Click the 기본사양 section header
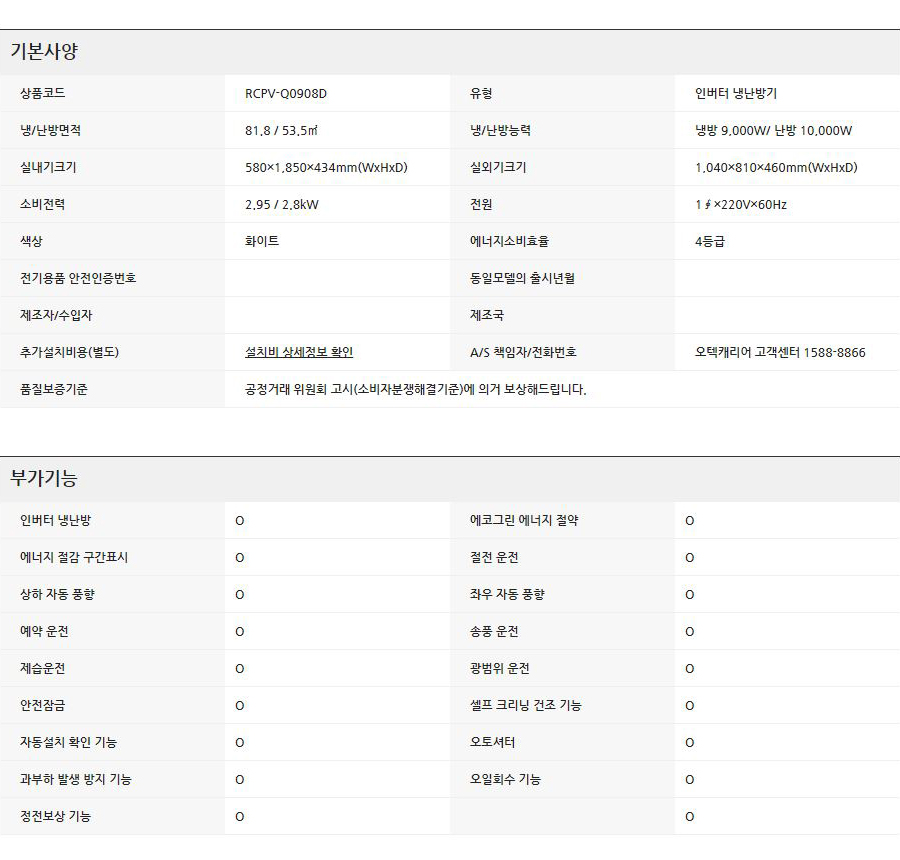The width and height of the screenshot is (900, 860). coord(44,52)
